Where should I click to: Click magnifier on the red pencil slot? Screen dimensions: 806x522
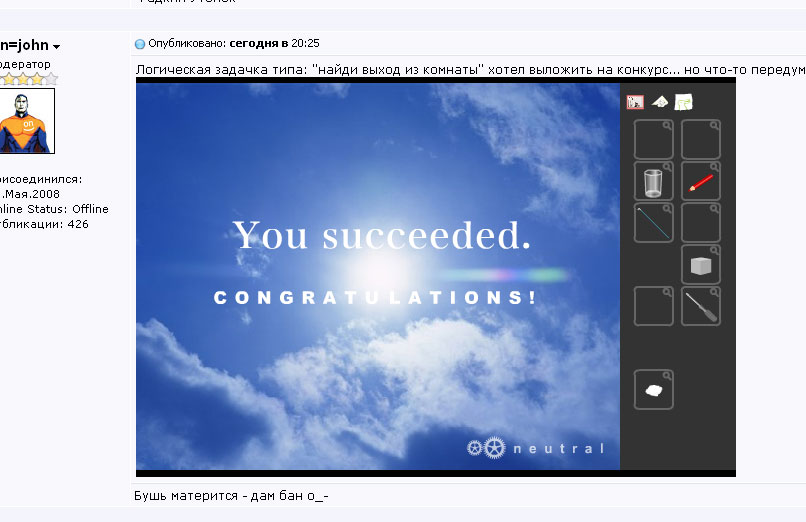click(715, 166)
